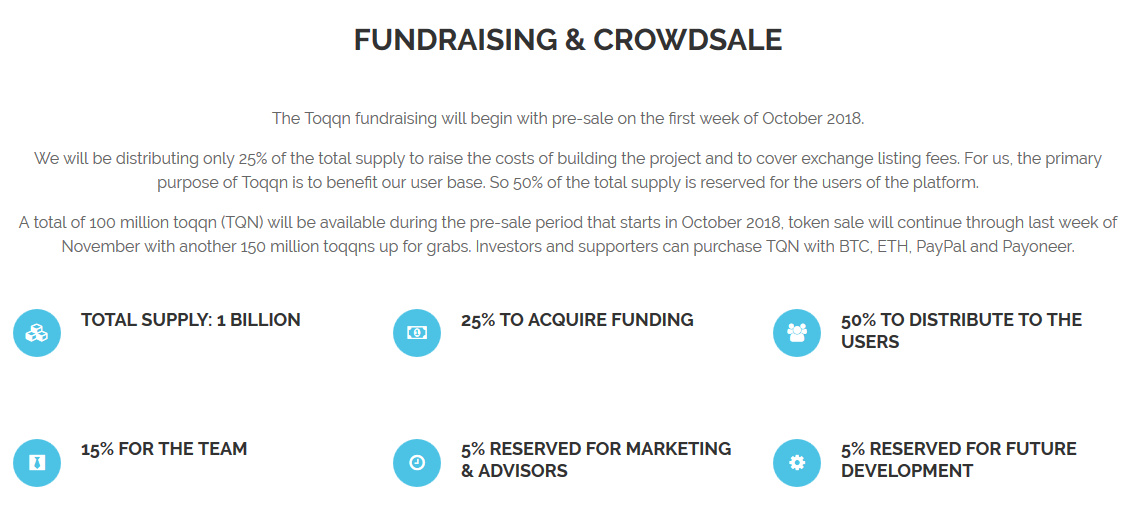Click 5% Reserved For Future Development heading
This screenshot has width=1148, height=516.
959,460
